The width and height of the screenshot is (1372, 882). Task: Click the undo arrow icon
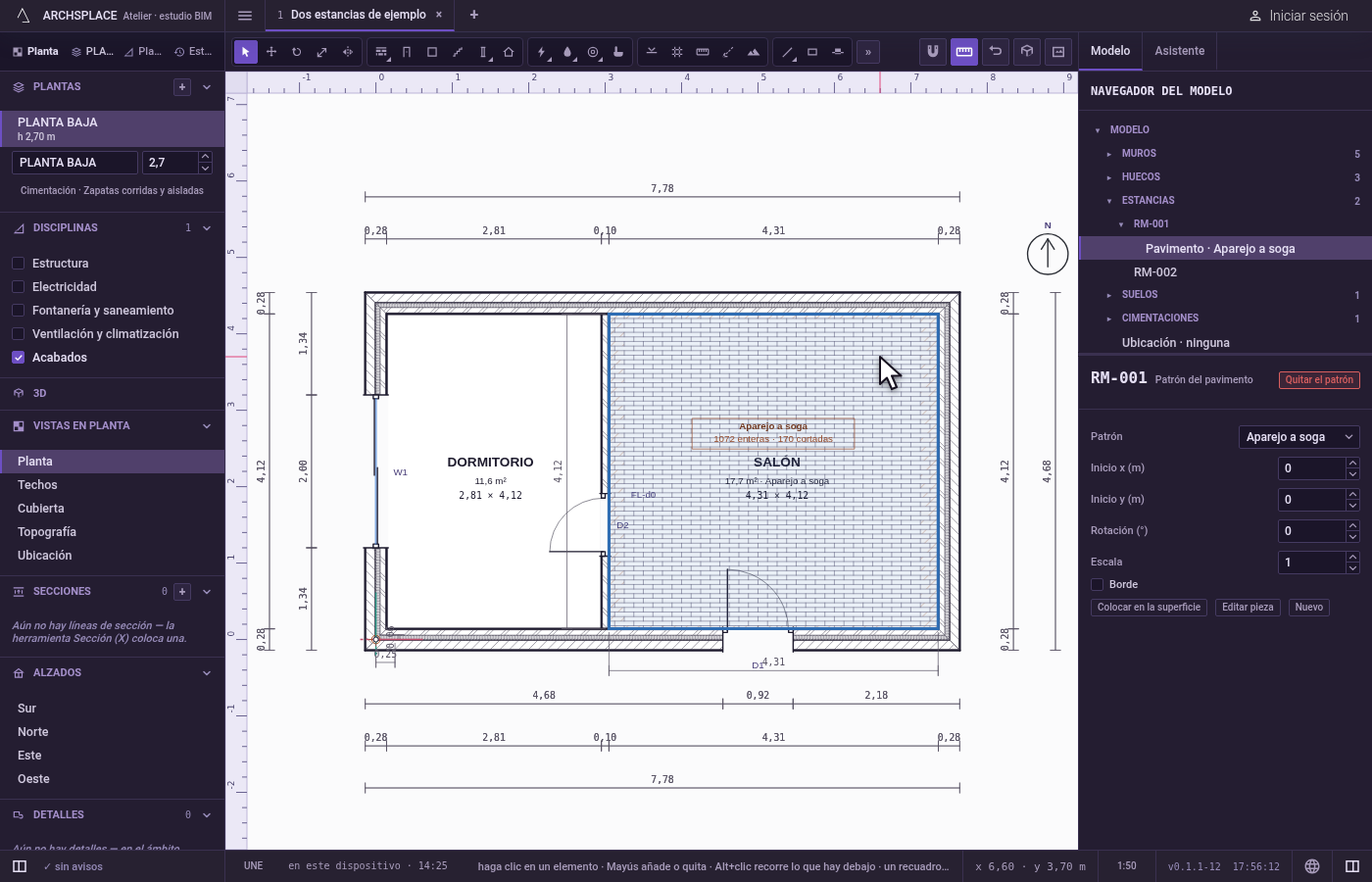tap(996, 51)
